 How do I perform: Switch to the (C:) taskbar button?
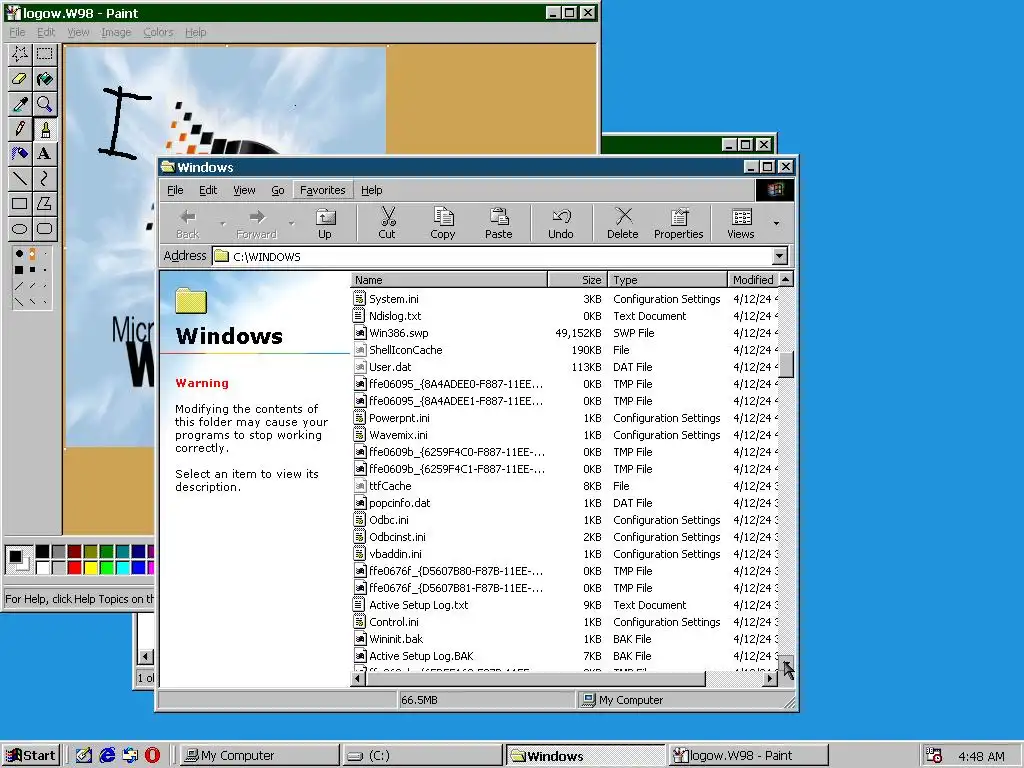point(422,756)
